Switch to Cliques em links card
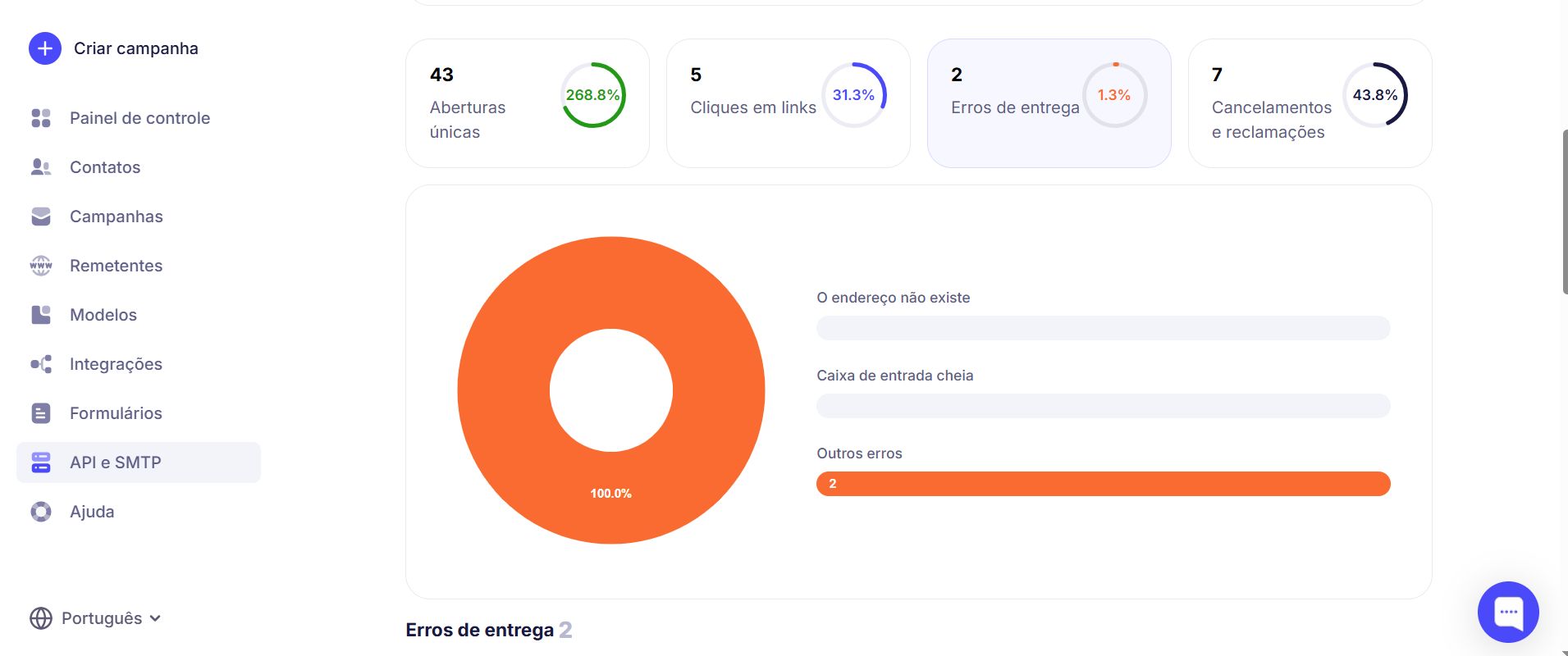This screenshot has height=656, width=1568. [x=788, y=103]
